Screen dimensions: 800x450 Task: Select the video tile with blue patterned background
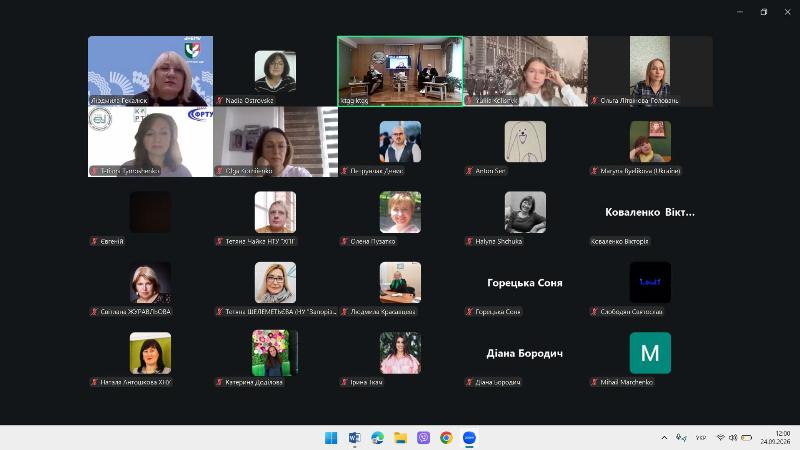click(151, 71)
